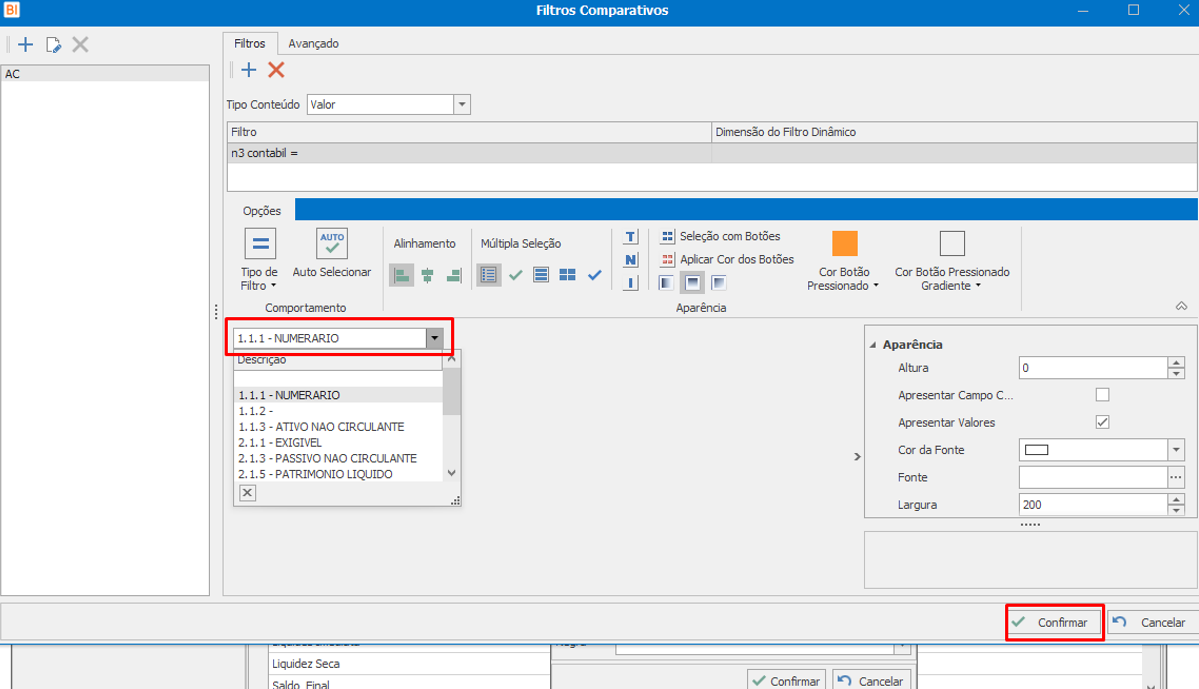Open the Opções ribbon tab
1199x689 pixels.
pos(262,210)
